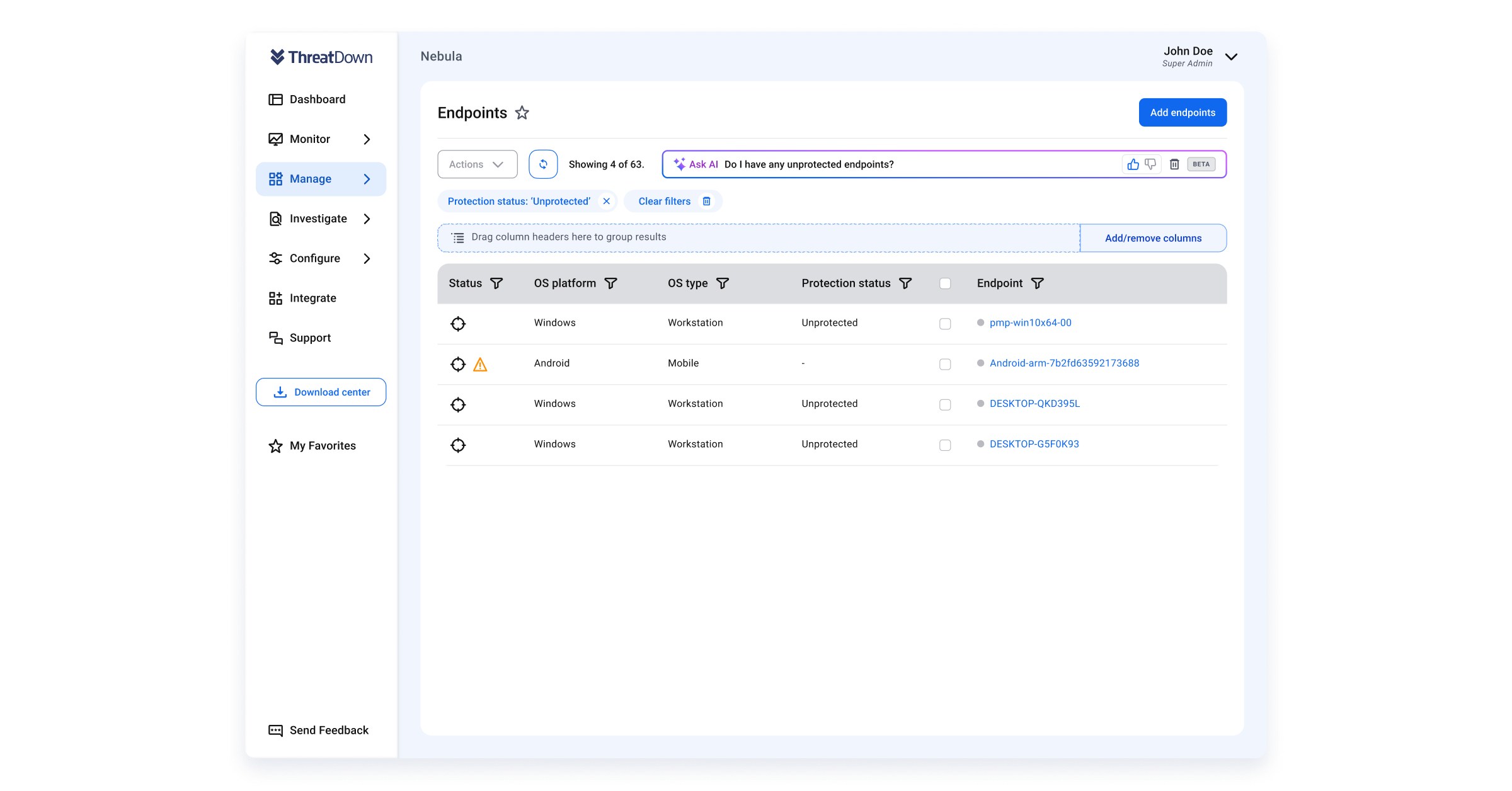1512x791 pixels.
Task: Click the BETA badge
Action: coord(1201,164)
